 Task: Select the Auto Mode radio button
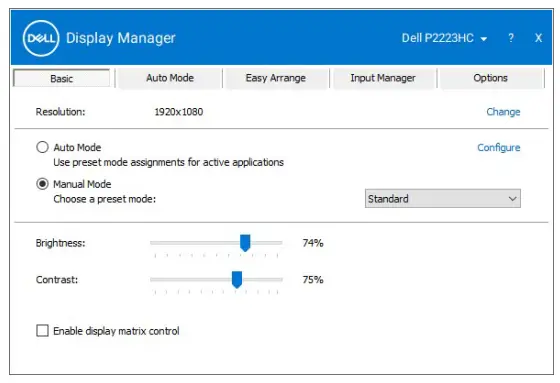tap(42, 147)
